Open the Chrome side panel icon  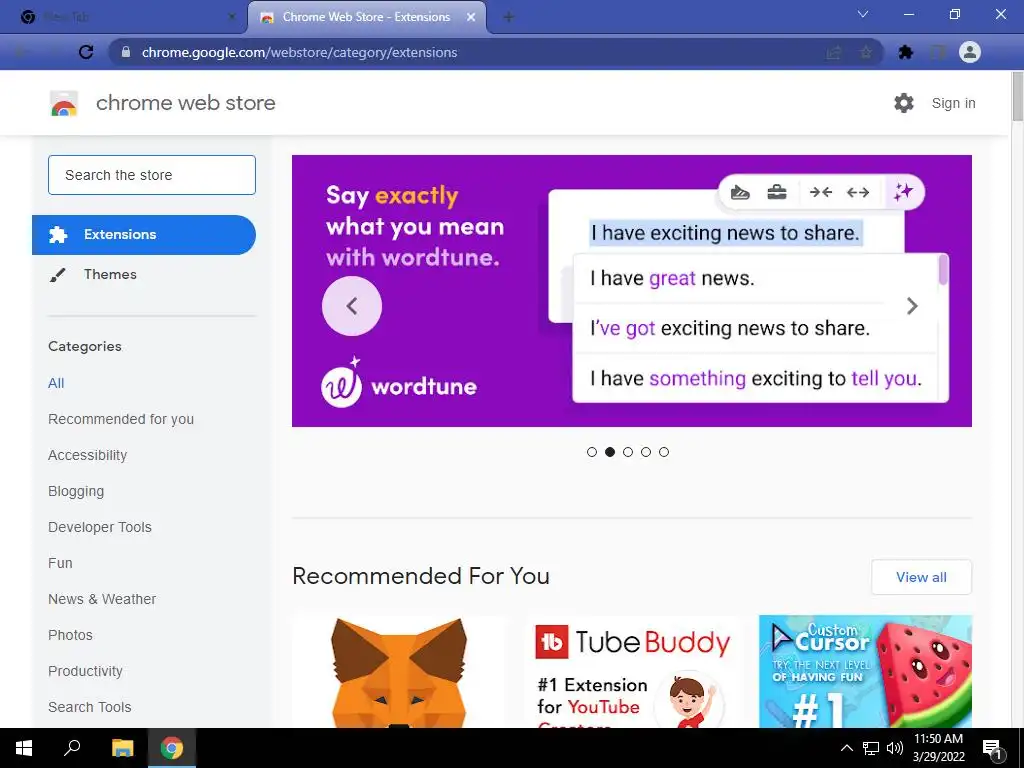pyautogui.click(x=938, y=52)
